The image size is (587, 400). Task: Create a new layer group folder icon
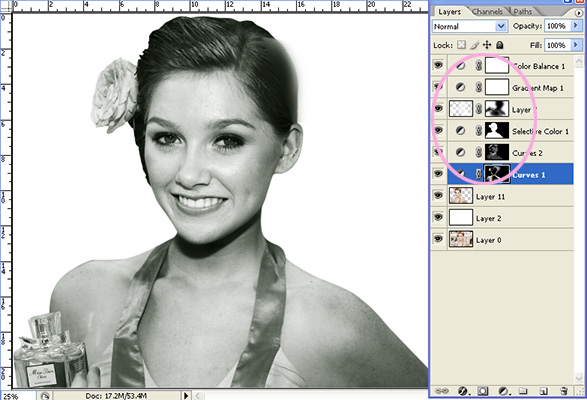523,391
